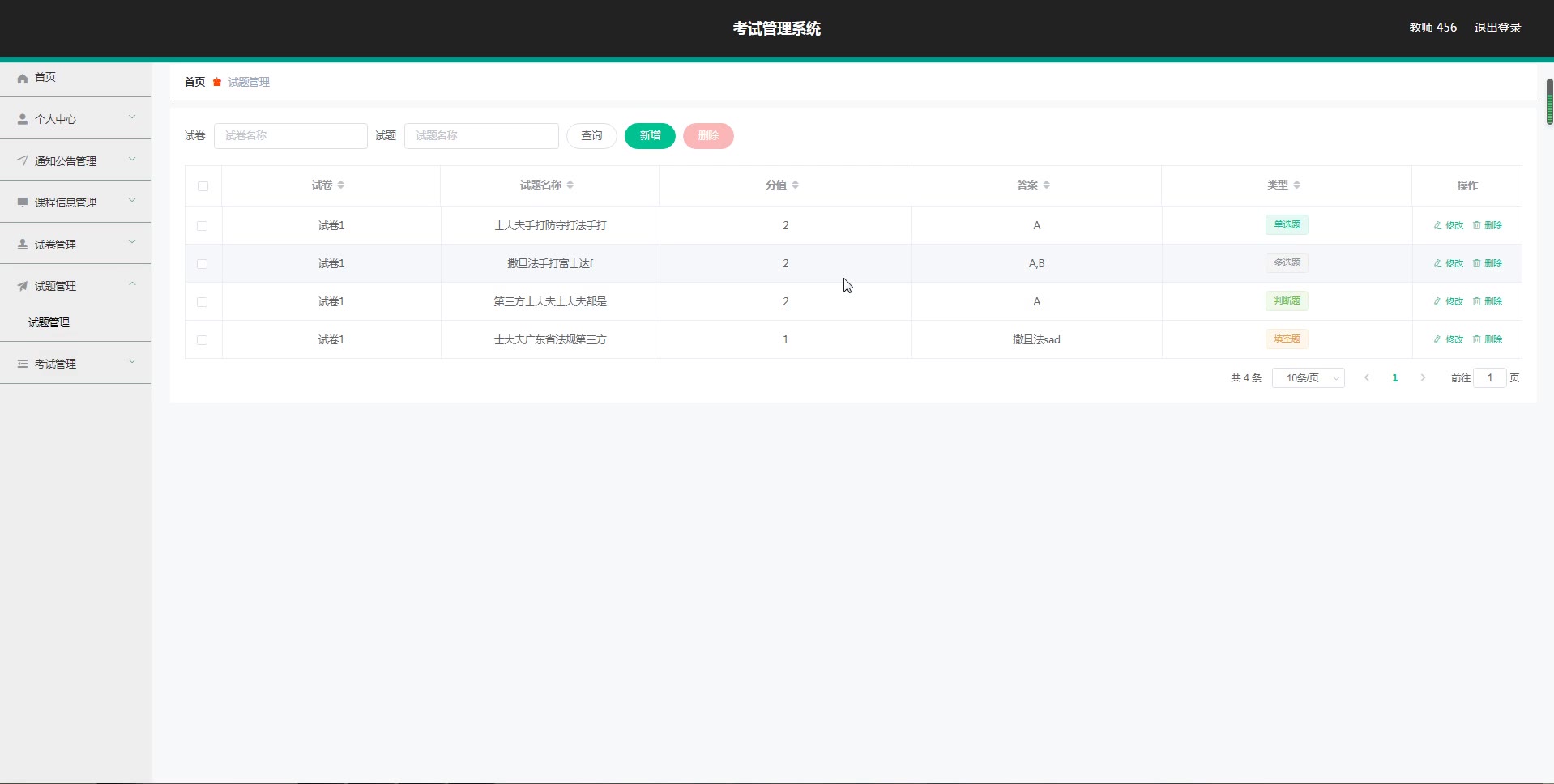Click the 填空题 type tag

(x=1287, y=339)
